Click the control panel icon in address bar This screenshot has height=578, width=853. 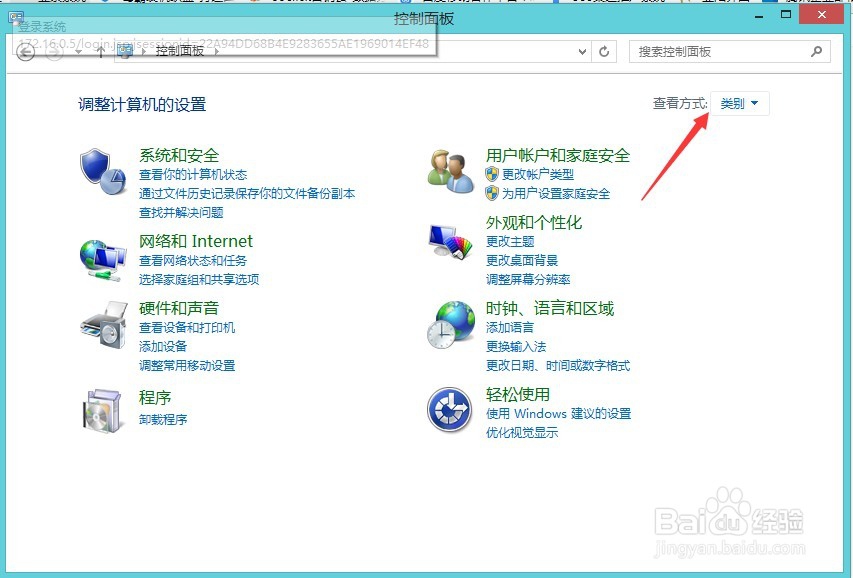[125, 51]
